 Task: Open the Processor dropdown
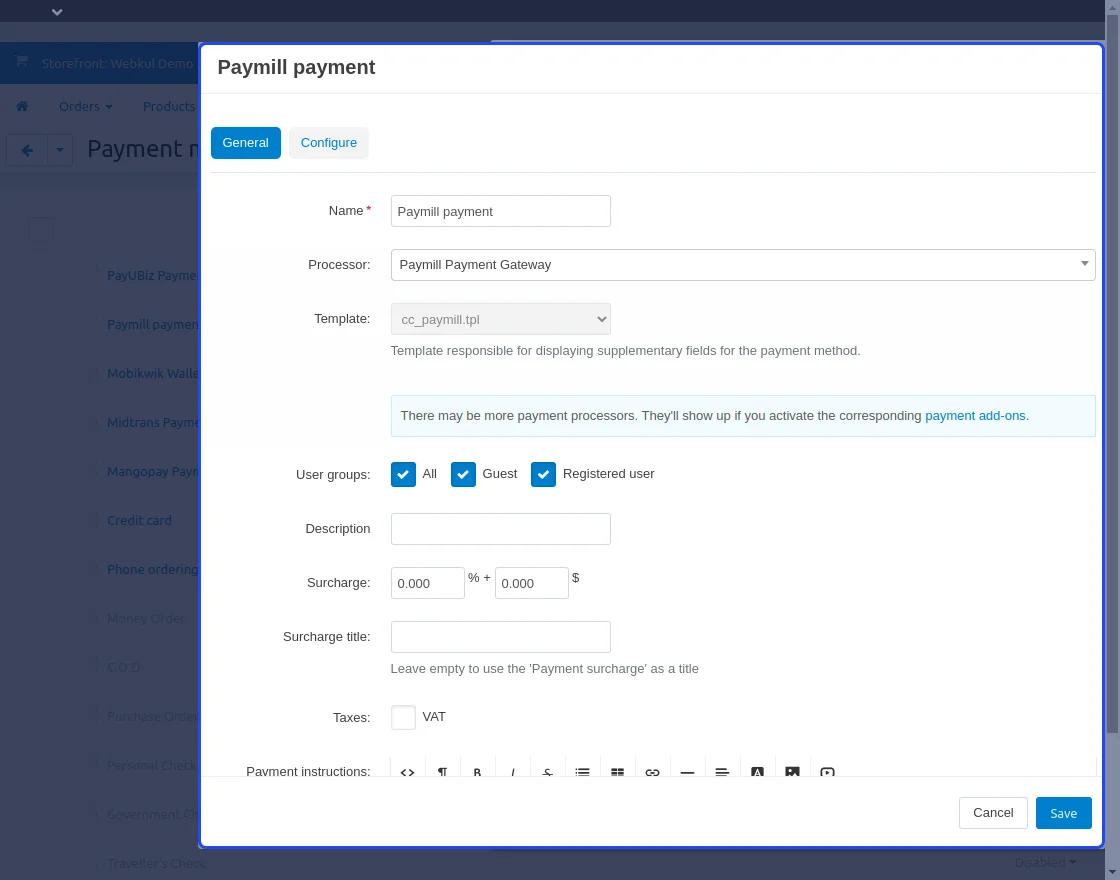pyautogui.click(x=743, y=265)
